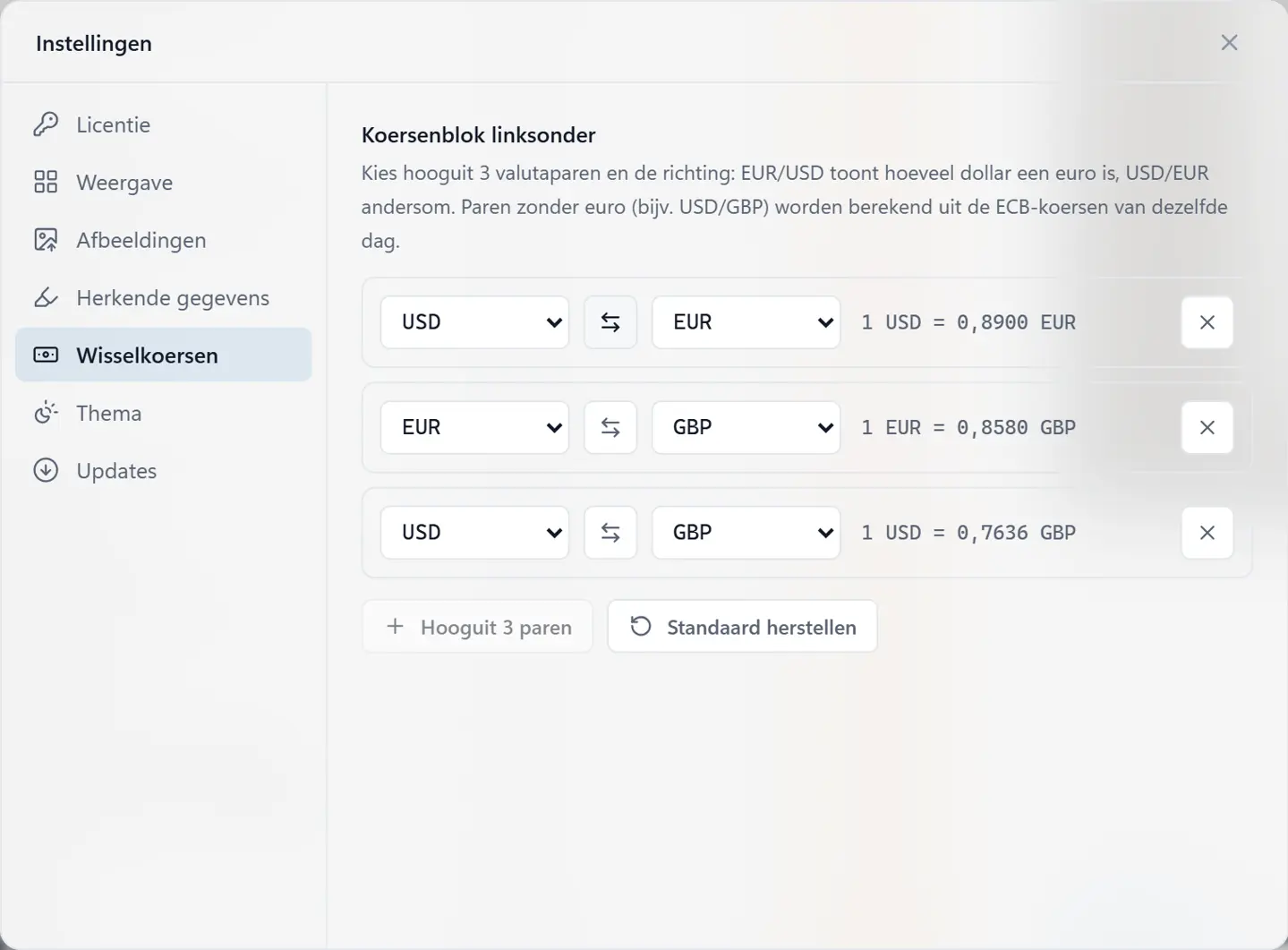Click the Koersenblok linksonder heading
1288x950 pixels.
(478, 135)
